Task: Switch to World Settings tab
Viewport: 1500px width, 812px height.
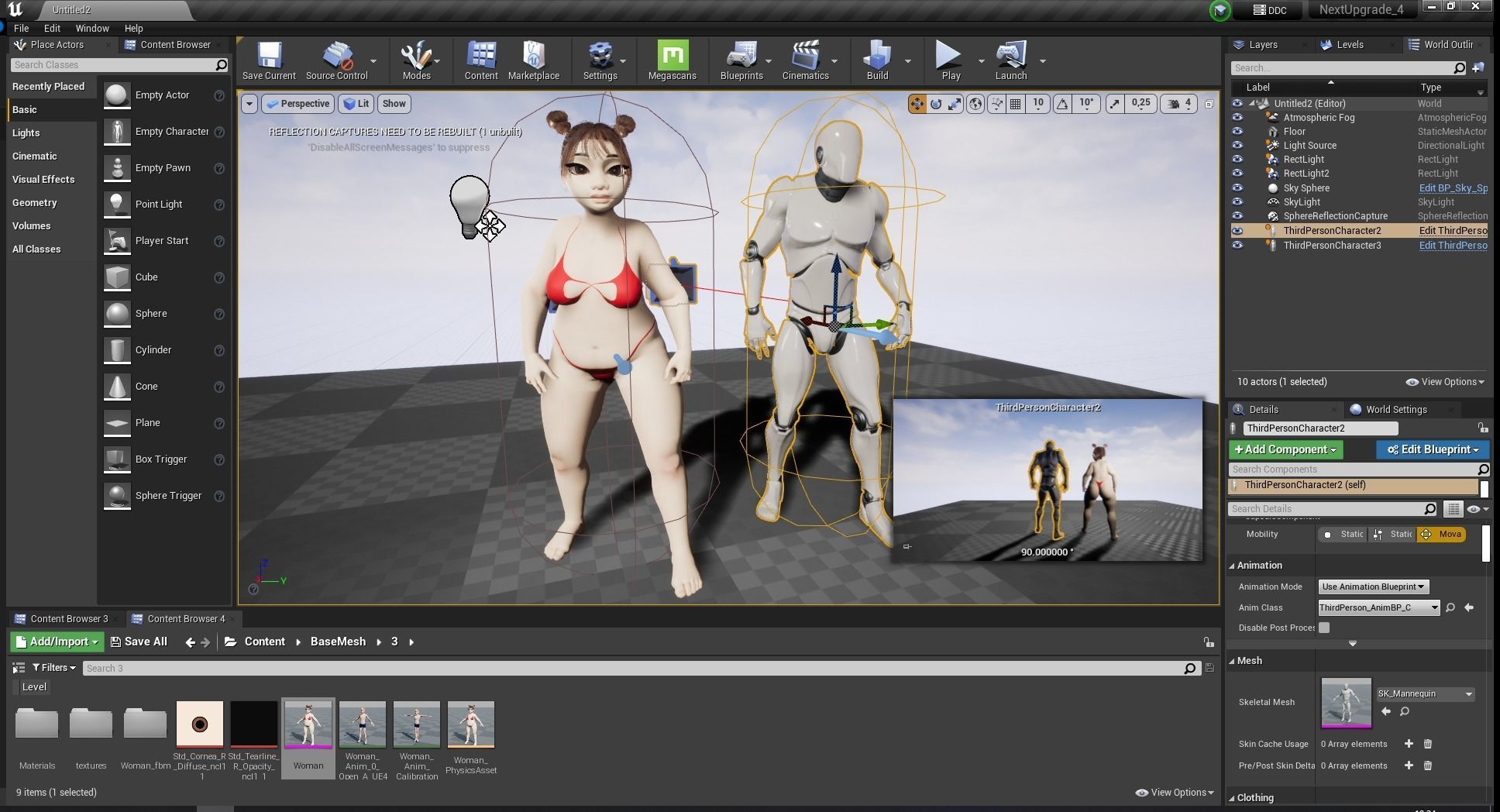Action: tap(1395, 409)
